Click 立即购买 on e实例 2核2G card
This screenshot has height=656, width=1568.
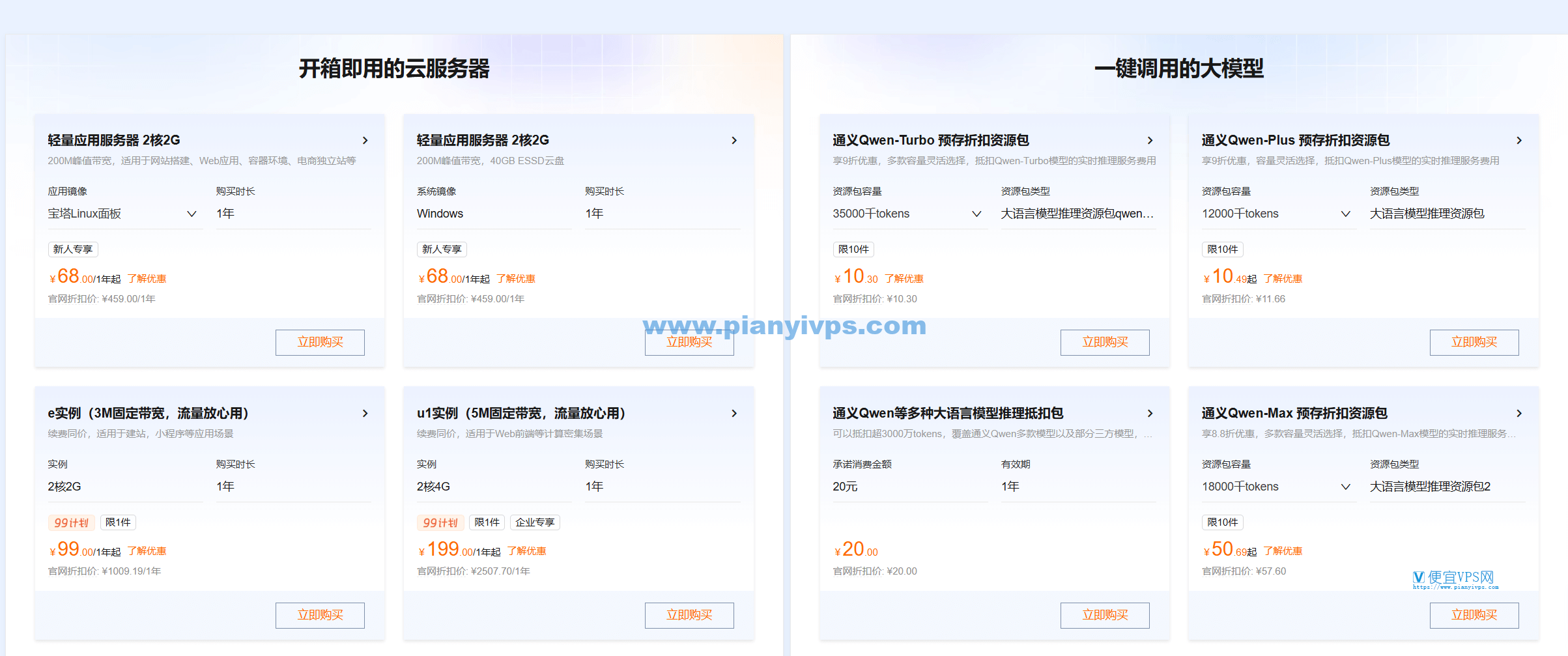[x=320, y=615]
